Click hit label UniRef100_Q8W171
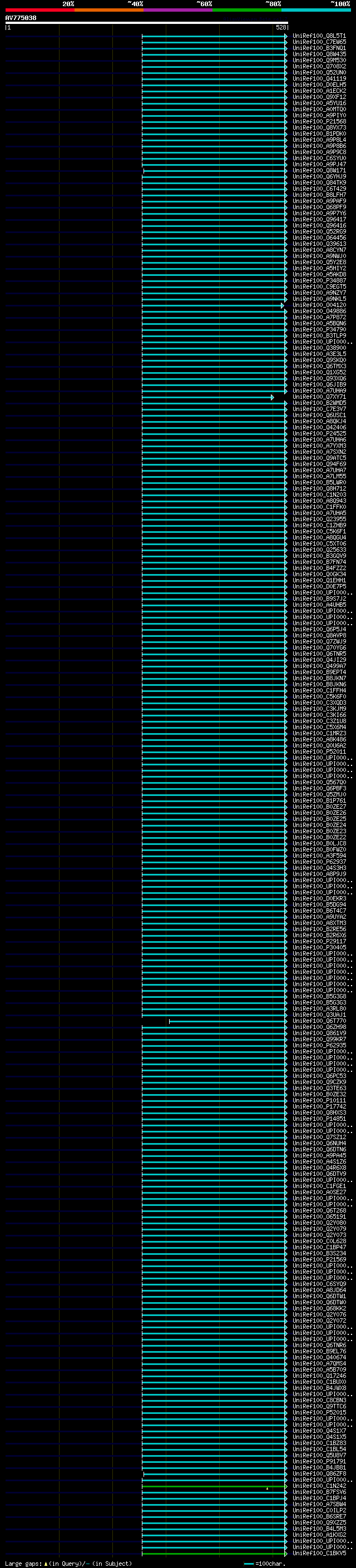 pyautogui.click(x=319, y=170)
